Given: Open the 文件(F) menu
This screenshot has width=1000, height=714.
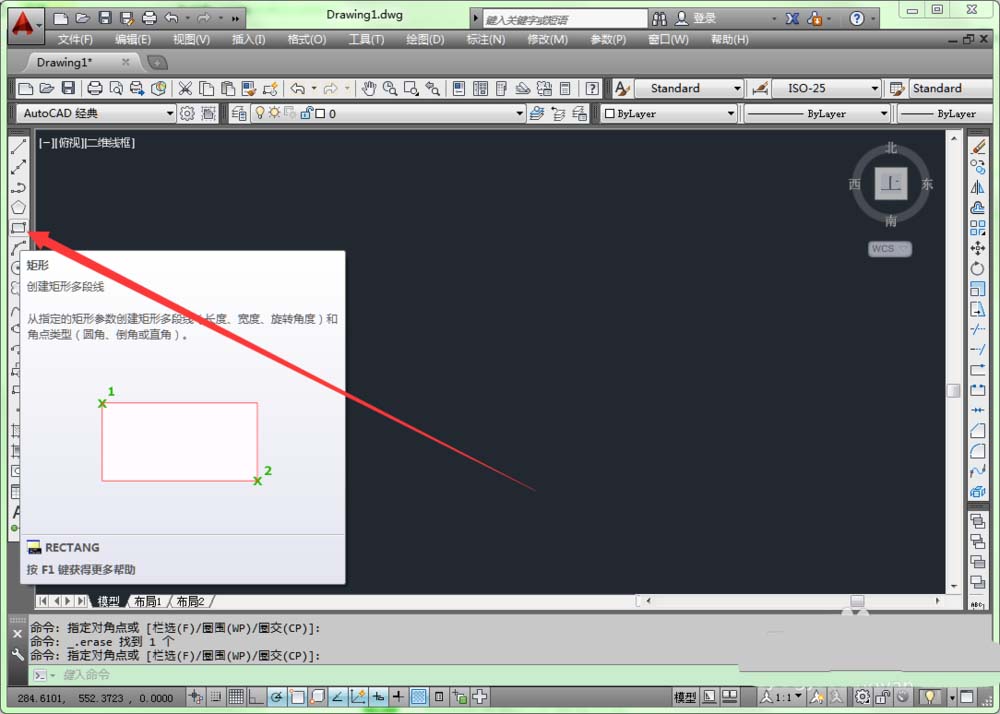Looking at the screenshot, I should (75, 40).
